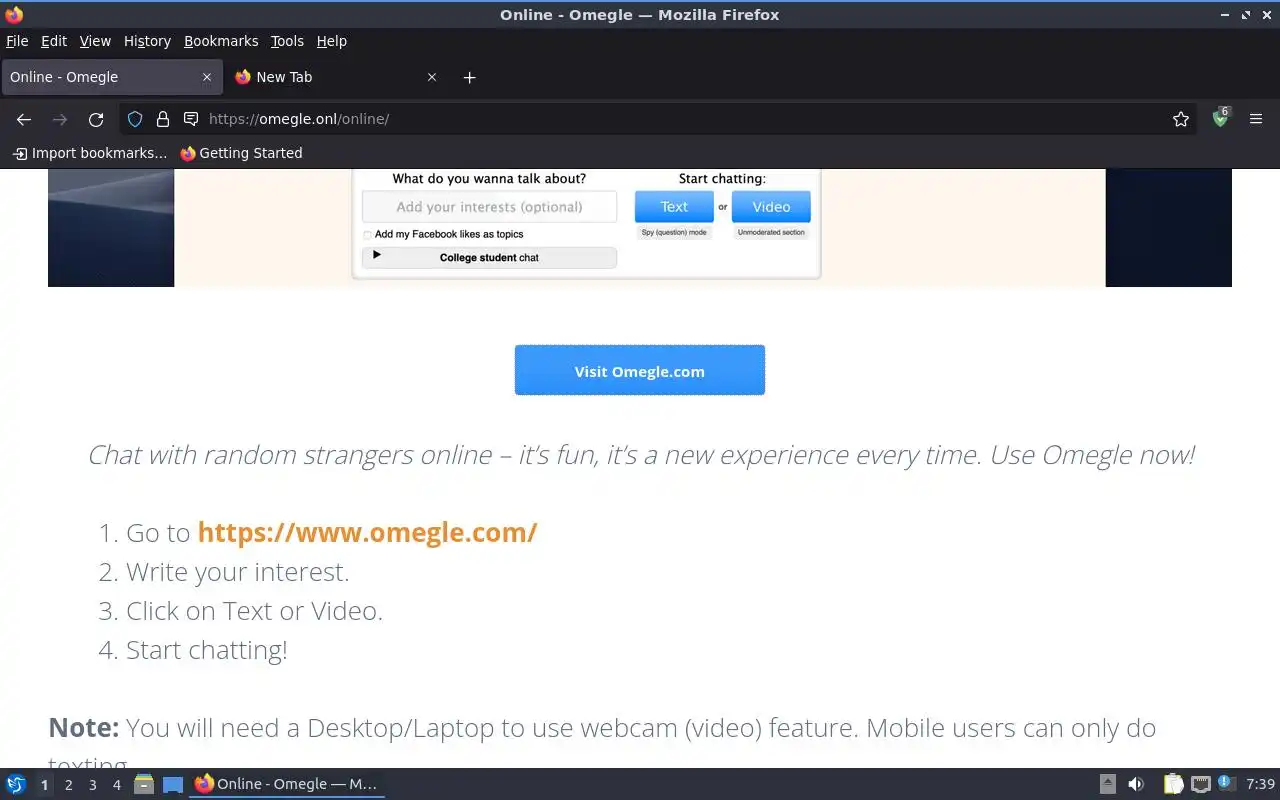Click the bold 'Note:' text
Image resolution: width=1280 pixels, height=800 pixels.
point(84,727)
